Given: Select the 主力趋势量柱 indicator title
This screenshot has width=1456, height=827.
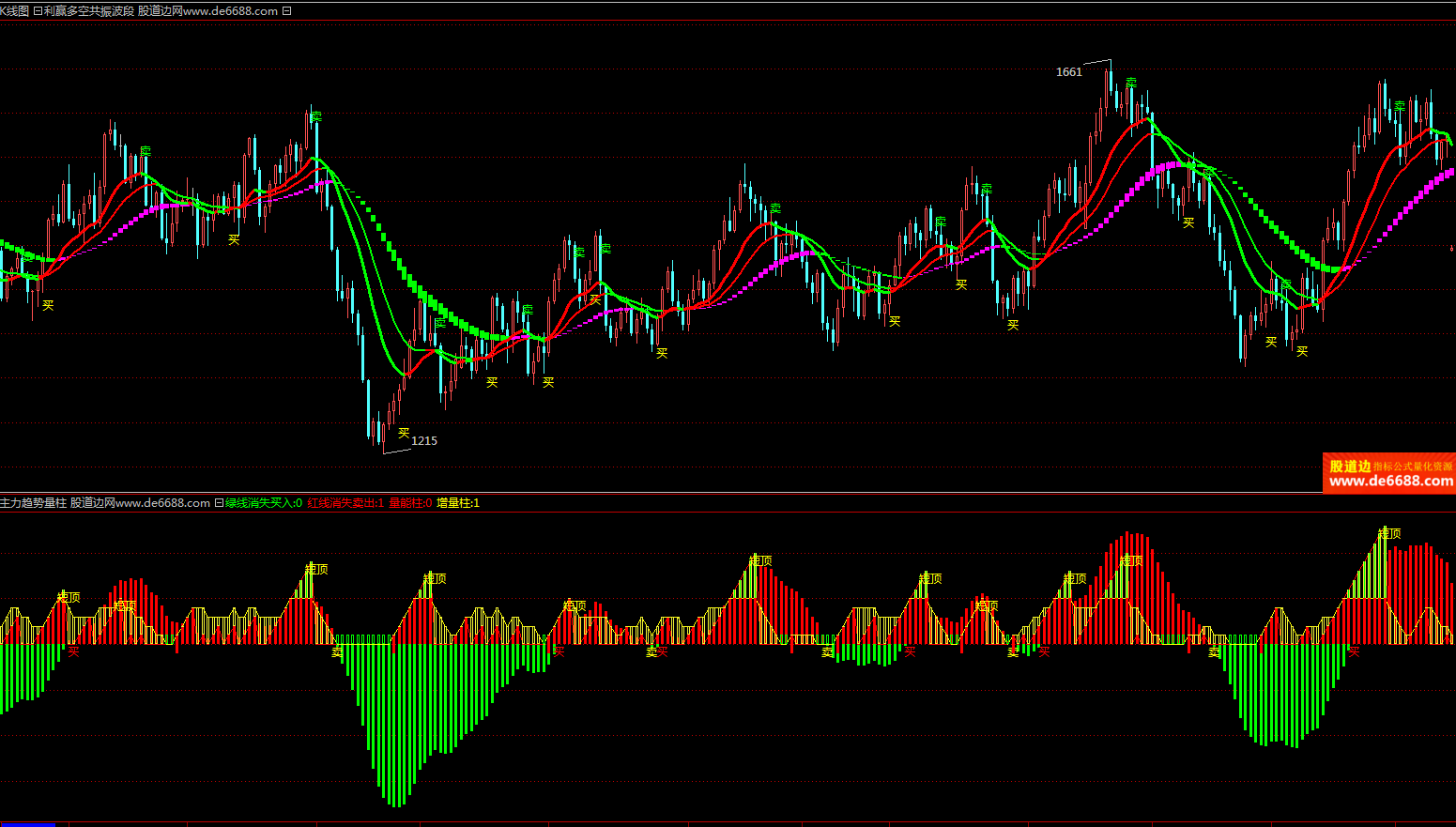Looking at the screenshot, I should 33,503.
